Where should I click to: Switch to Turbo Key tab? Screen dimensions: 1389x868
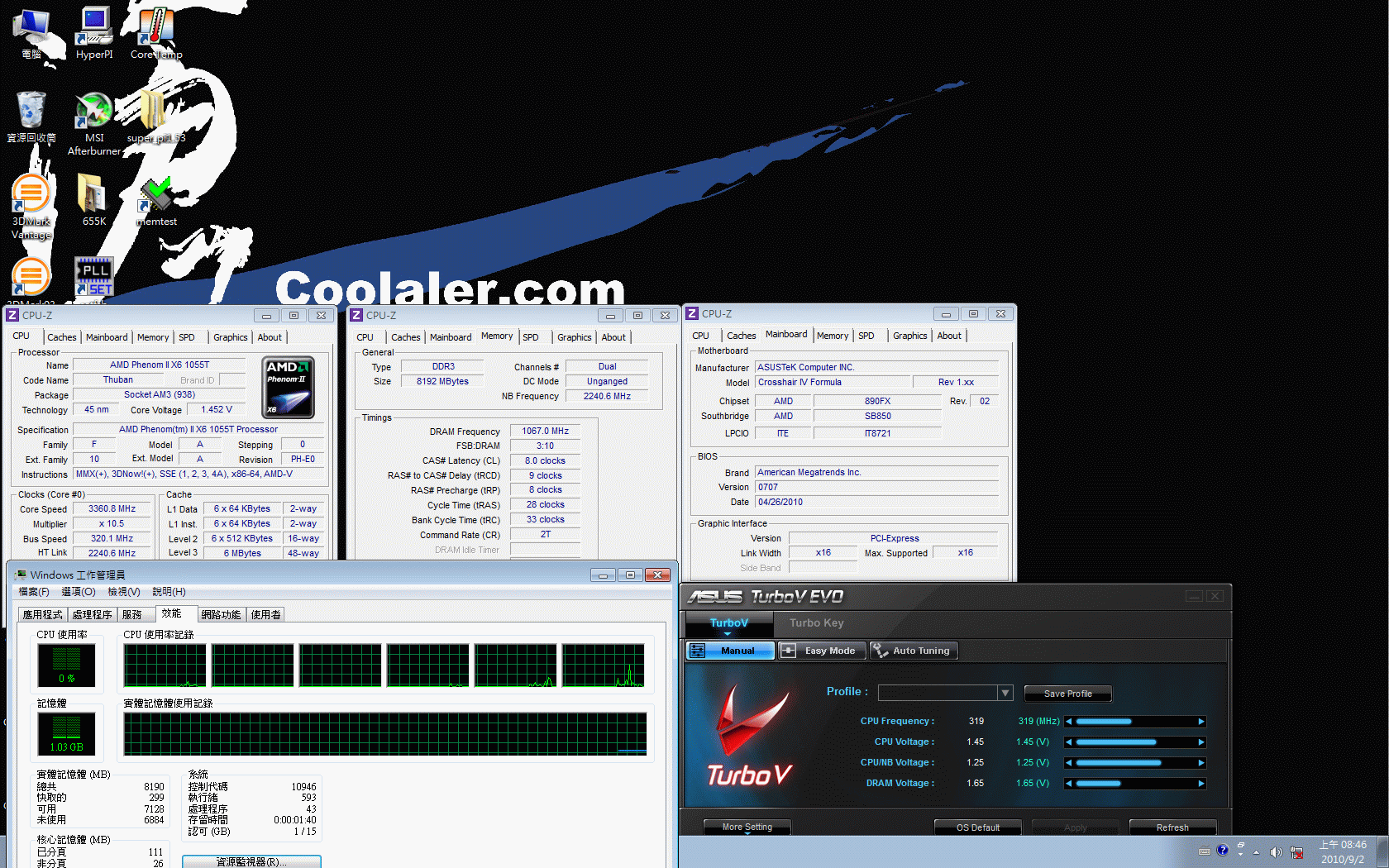pos(816,623)
